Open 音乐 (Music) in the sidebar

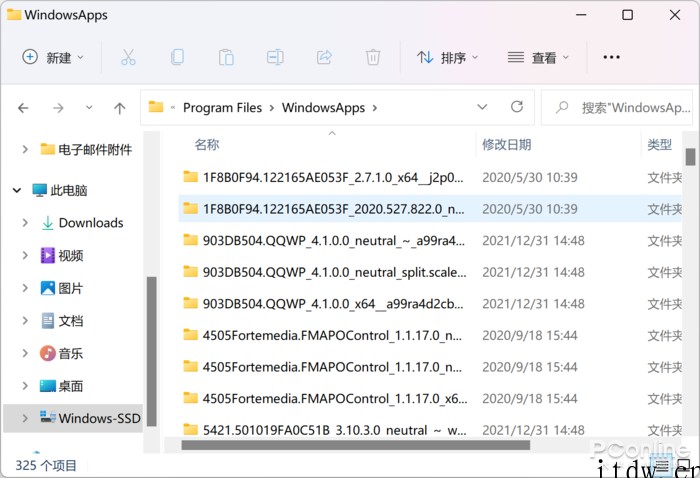(62, 353)
